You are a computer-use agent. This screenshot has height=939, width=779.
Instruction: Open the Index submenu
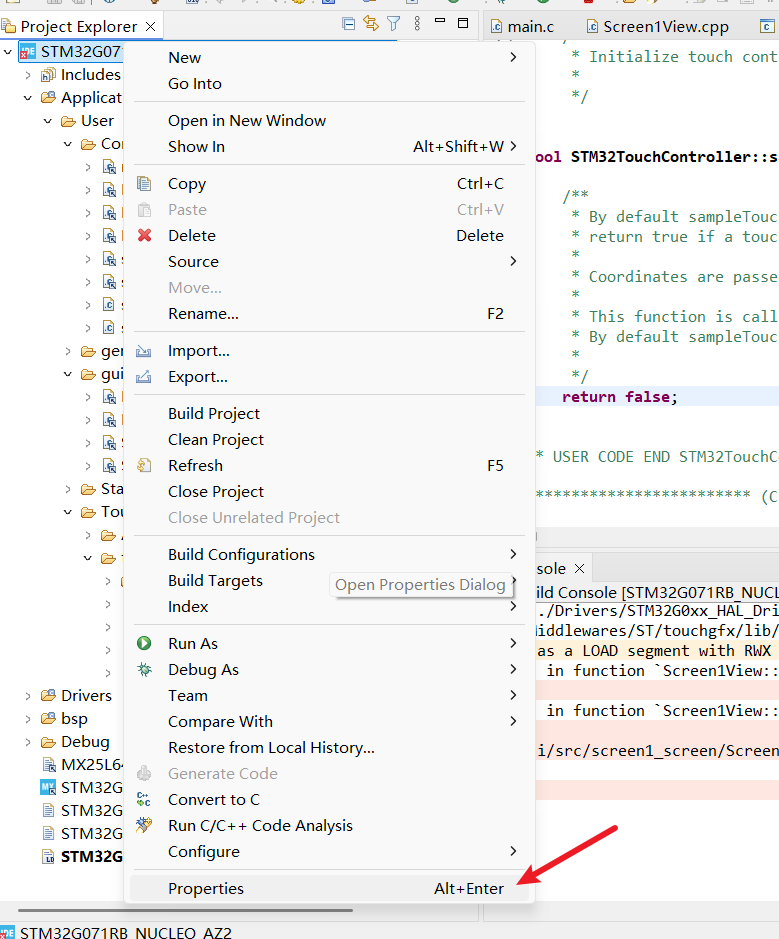point(329,607)
